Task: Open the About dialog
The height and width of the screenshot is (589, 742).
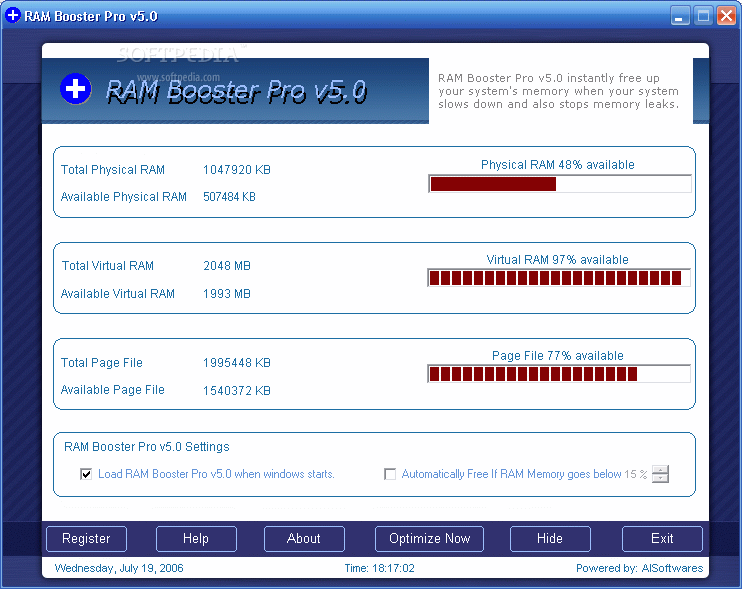Action: point(304,539)
